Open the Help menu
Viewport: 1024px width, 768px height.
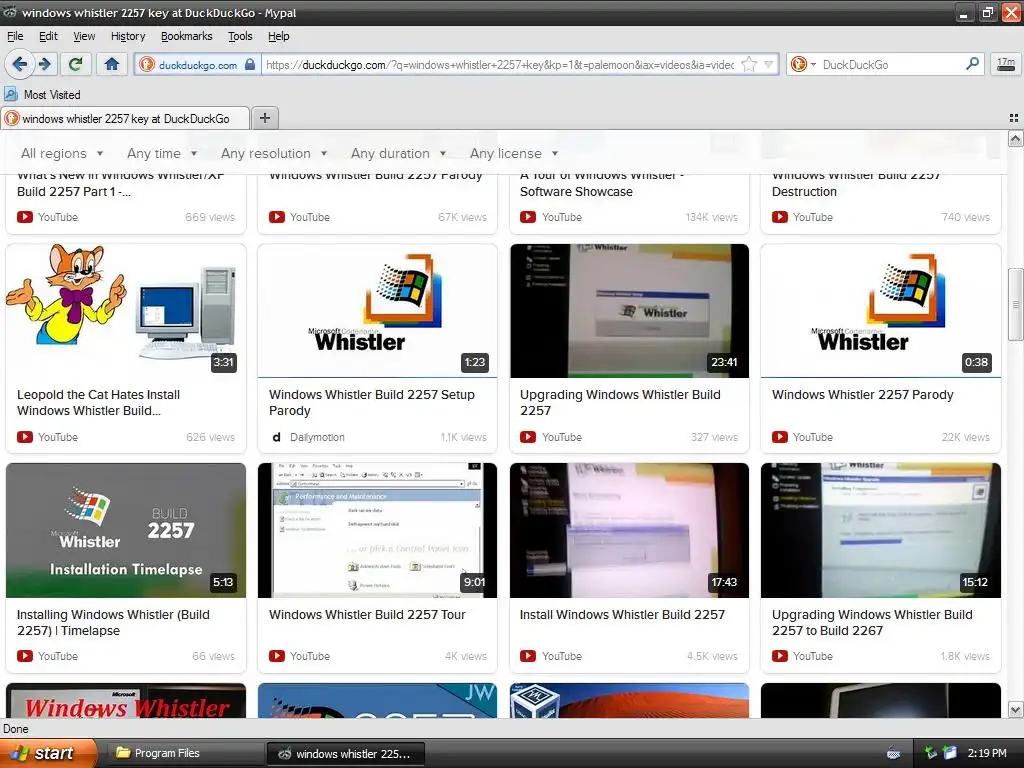(278, 37)
